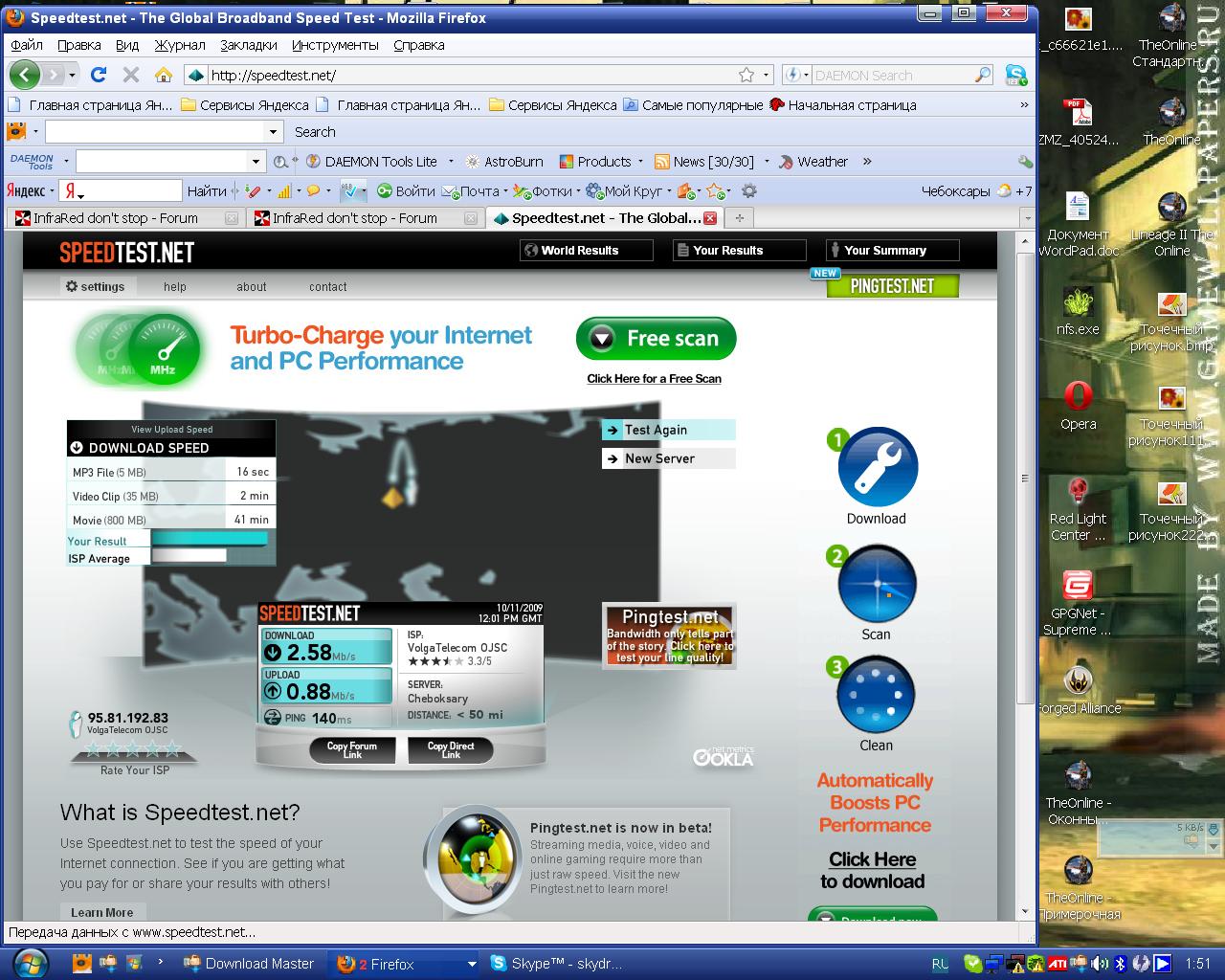The height and width of the screenshot is (980, 1225).
Task: Click in the Yandex search input field
Action: pos(122,190)
